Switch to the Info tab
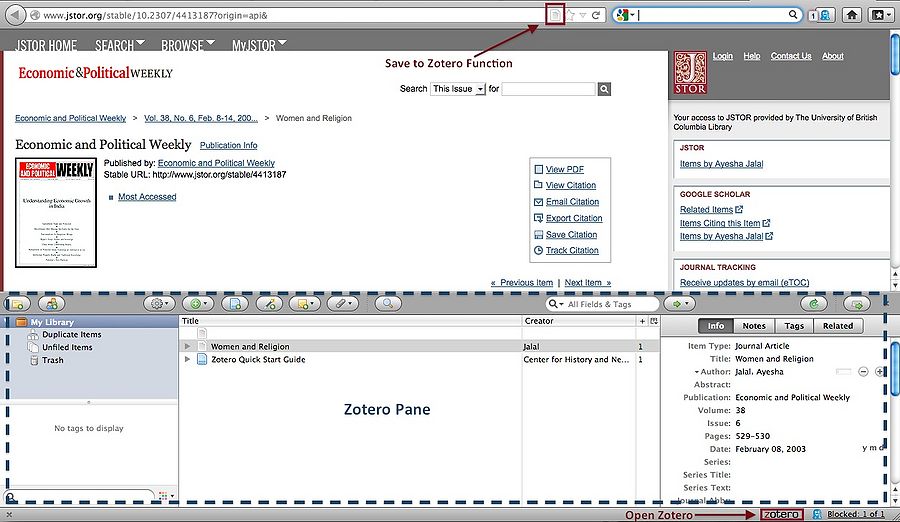Image resolution: width=900 pixels, height=522 pixels. coord(716,326)
